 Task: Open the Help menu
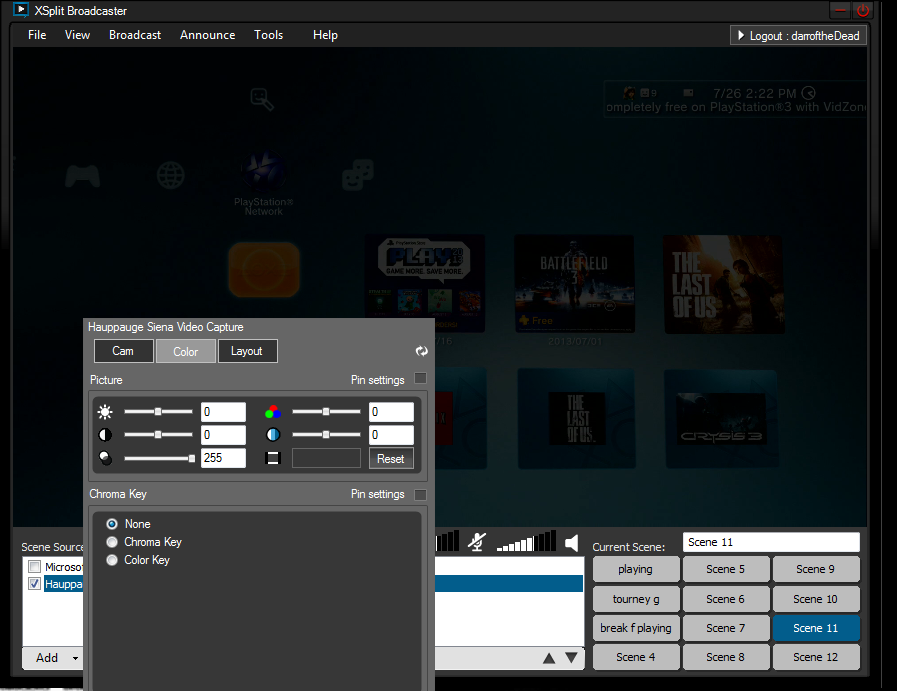pyautogui.click(x=326, y=35)
